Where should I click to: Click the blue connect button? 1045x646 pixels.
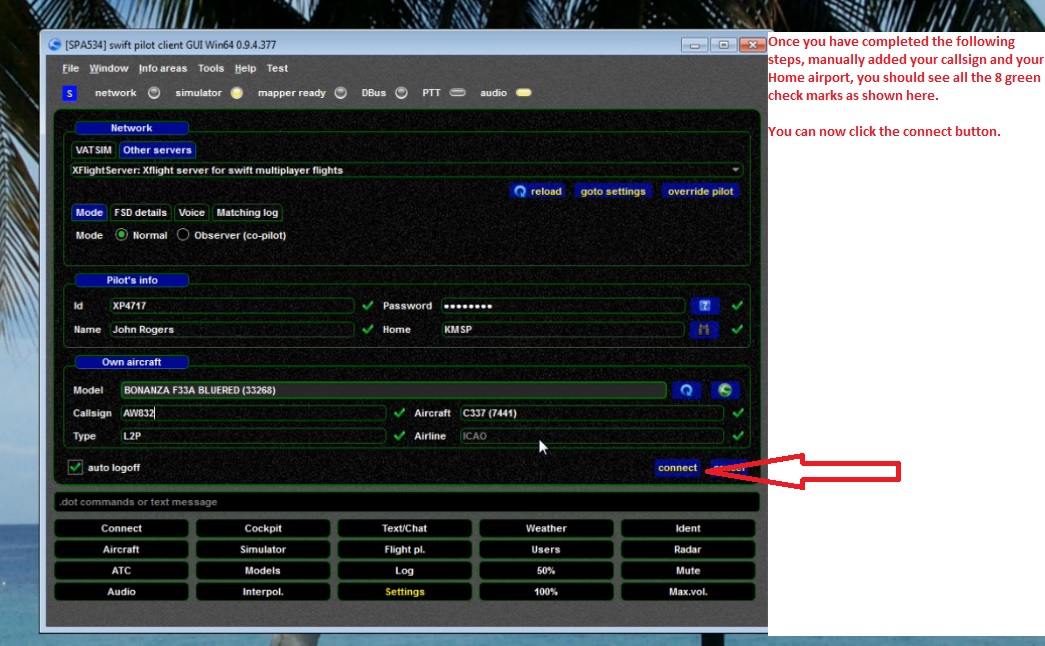[677, 468]
